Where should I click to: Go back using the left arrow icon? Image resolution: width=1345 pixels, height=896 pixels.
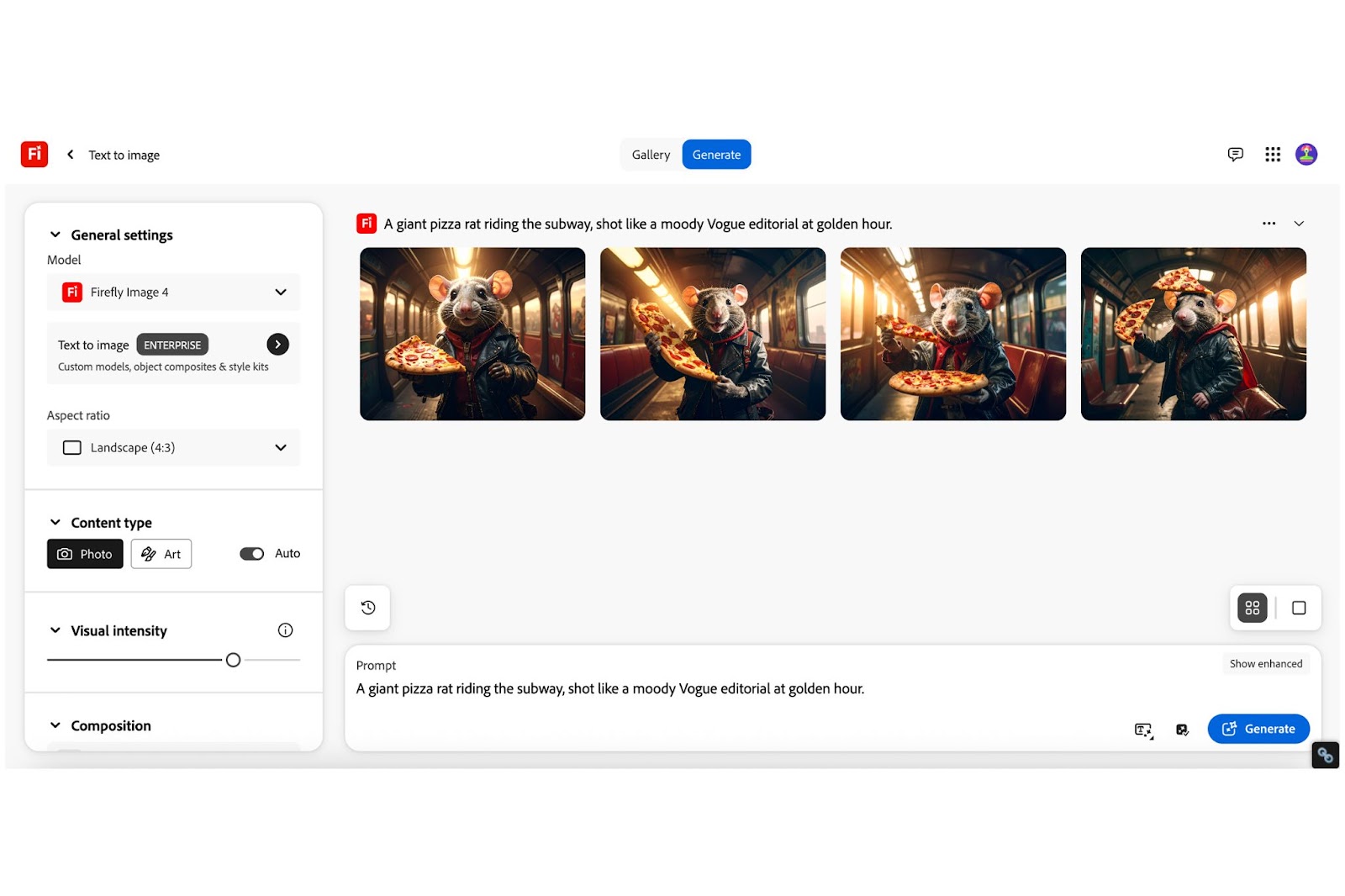tap(71, 155)
